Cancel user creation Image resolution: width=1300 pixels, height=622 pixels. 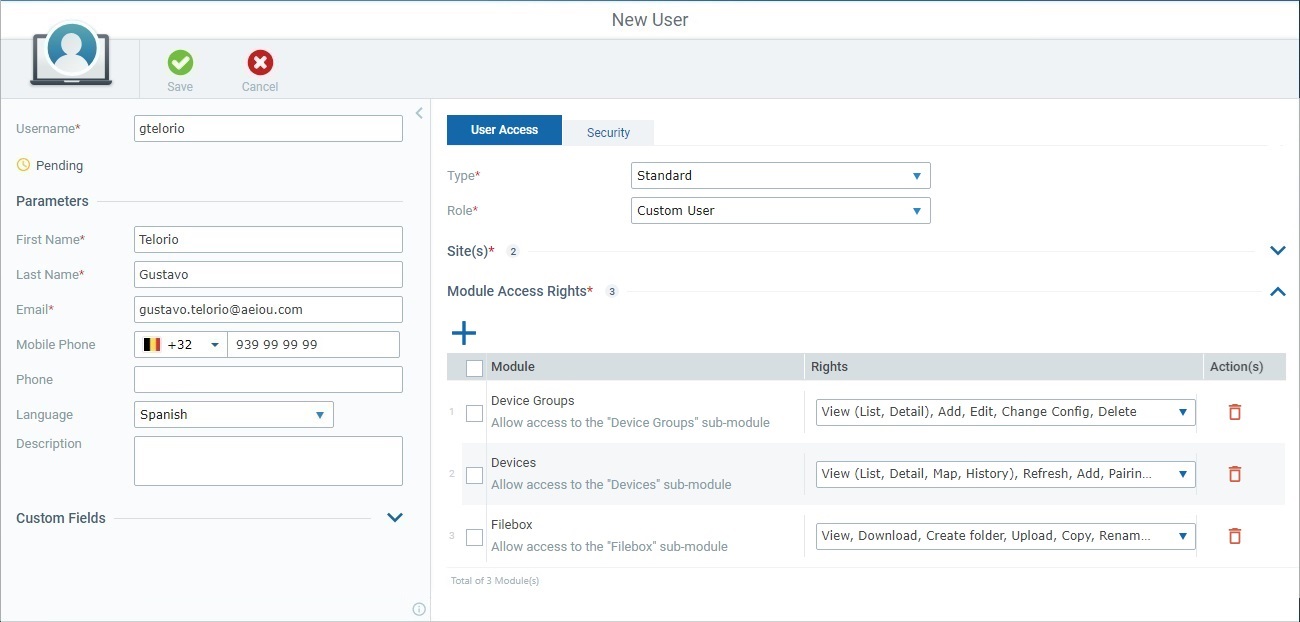point(259,68)
